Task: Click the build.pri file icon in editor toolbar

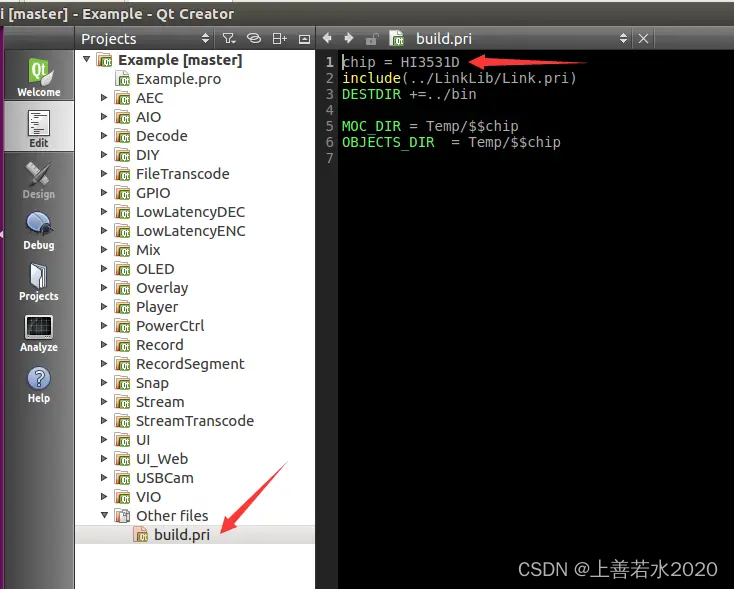Action: click(397, 38)
